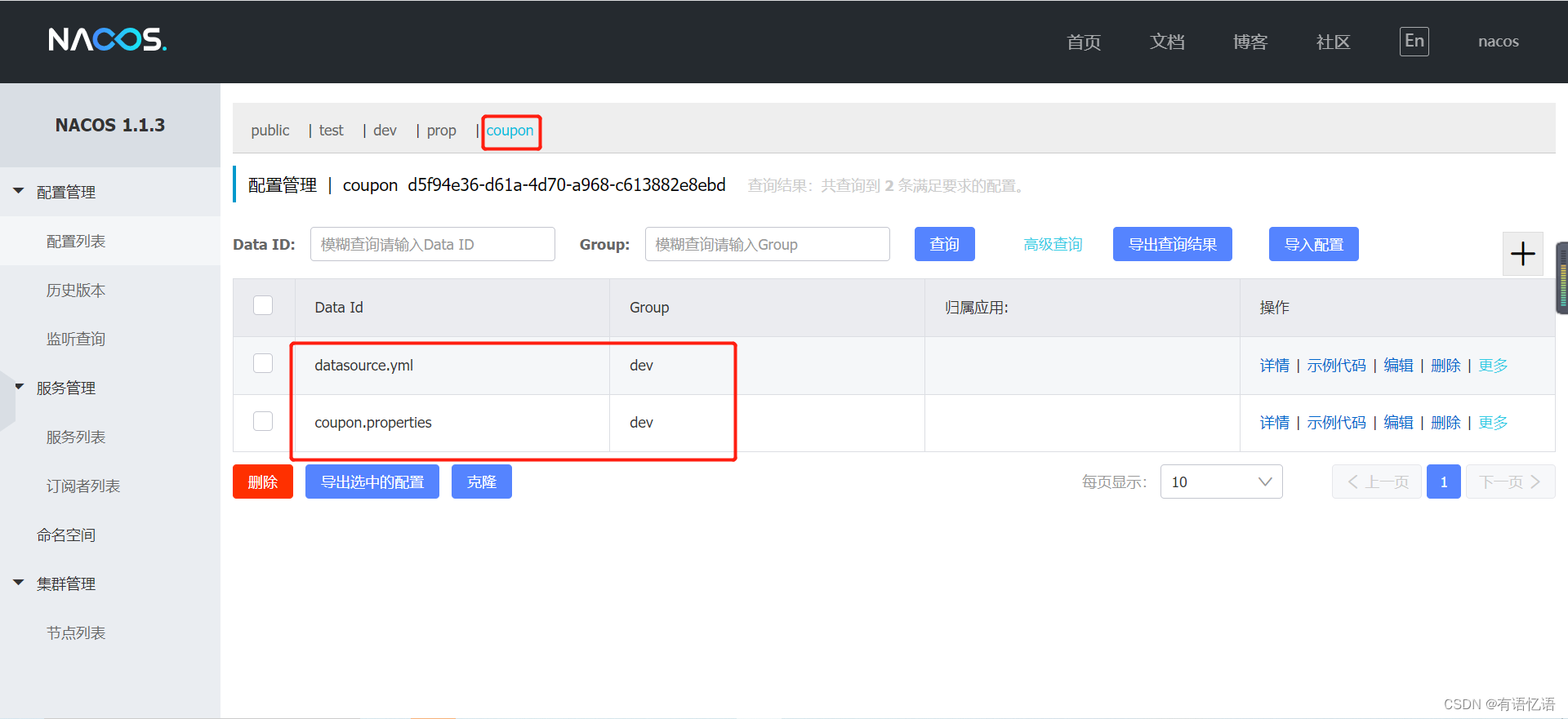Switch to the dev namespace tab
The image size is (1568, 719).
click(385, 131)
